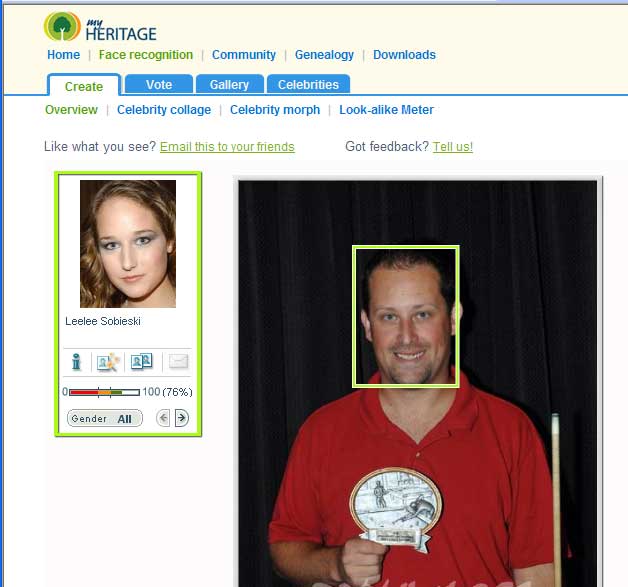
Task: Click the green face detection box on photo
Action: click(406, 316)
